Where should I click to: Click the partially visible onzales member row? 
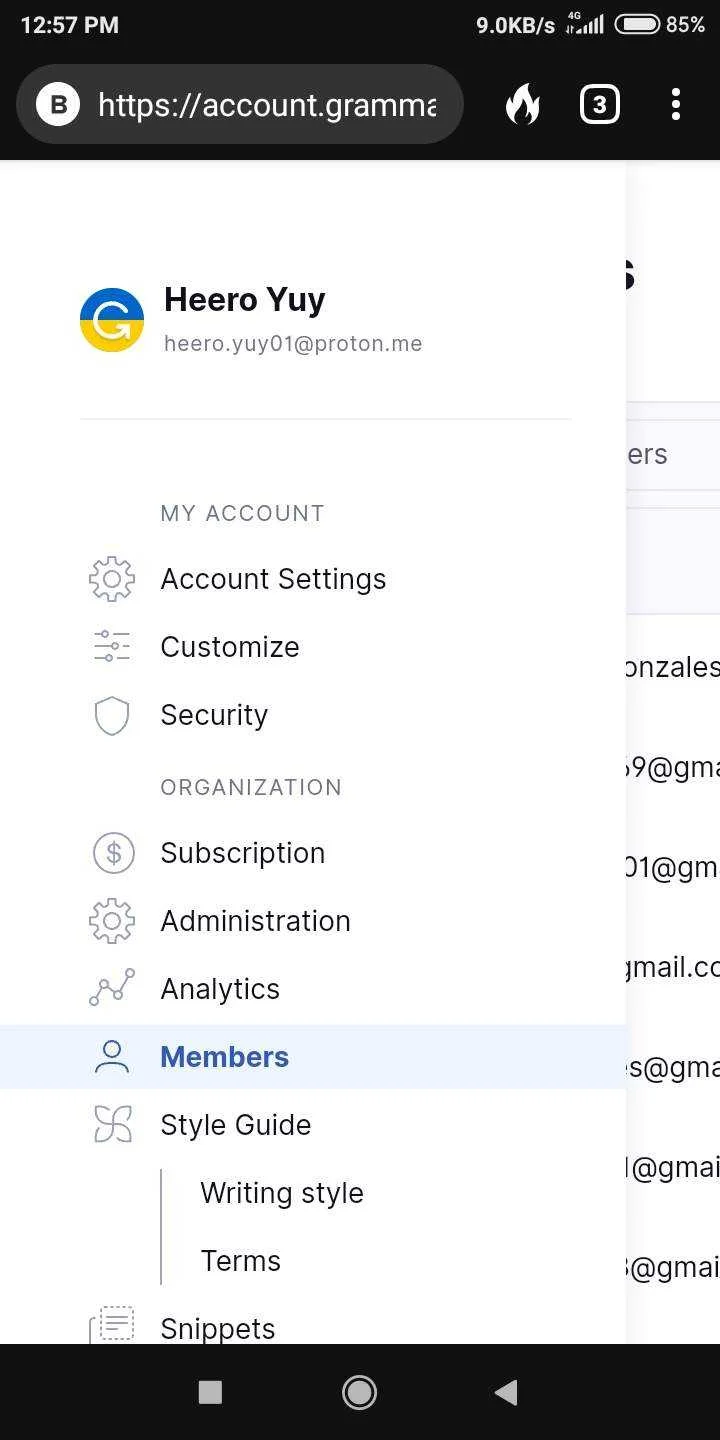(x=672, y=667)
